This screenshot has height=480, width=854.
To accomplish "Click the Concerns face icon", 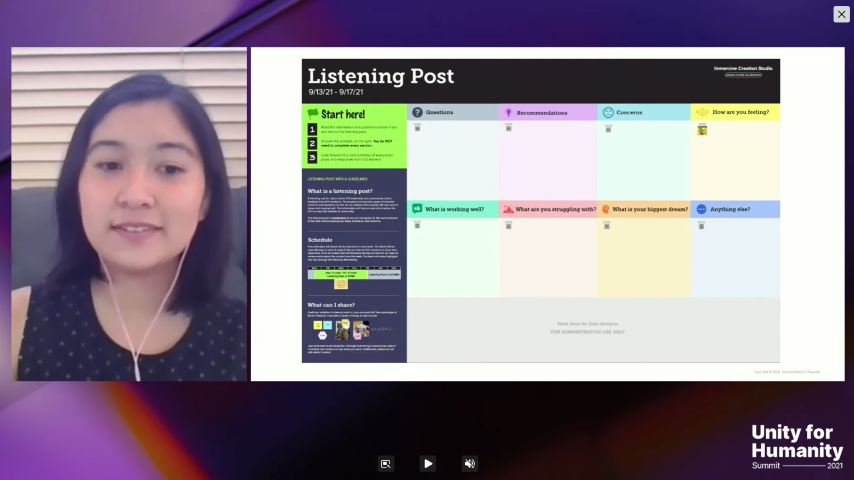I will [x=608, y=112].
